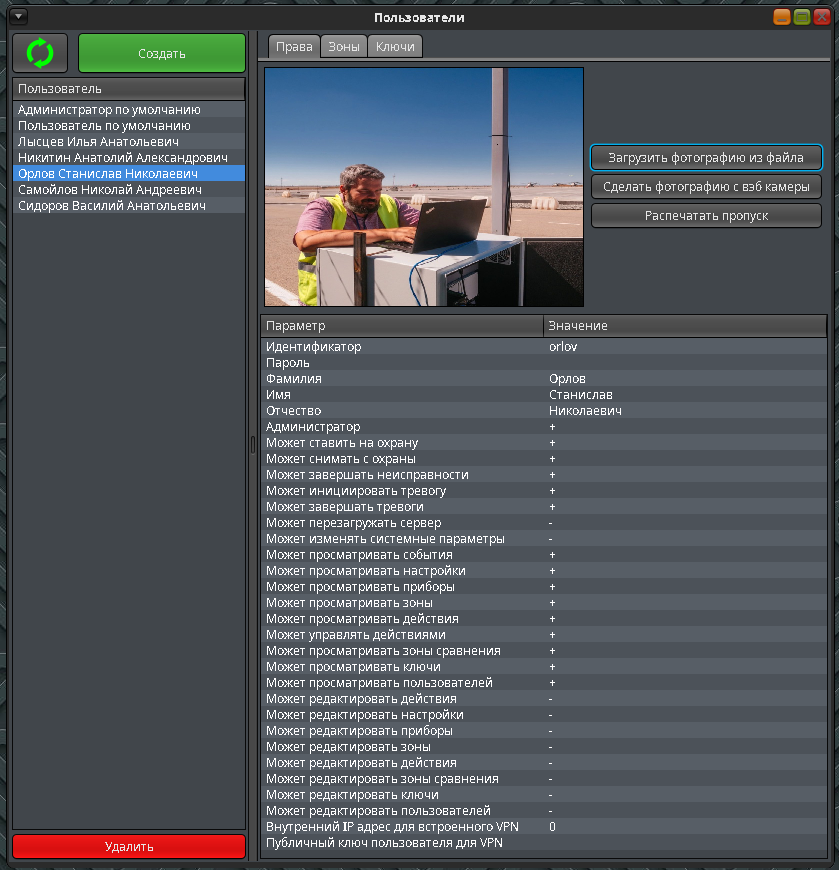Select user Лысцев Илья Анатольевич

click(x=98, y=142)
